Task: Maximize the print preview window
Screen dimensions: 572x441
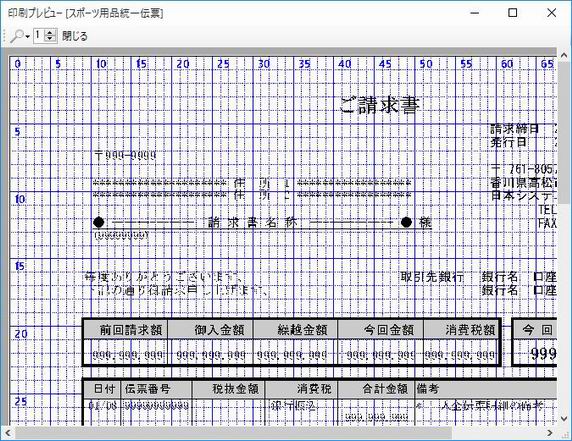Action: (513, 13)
